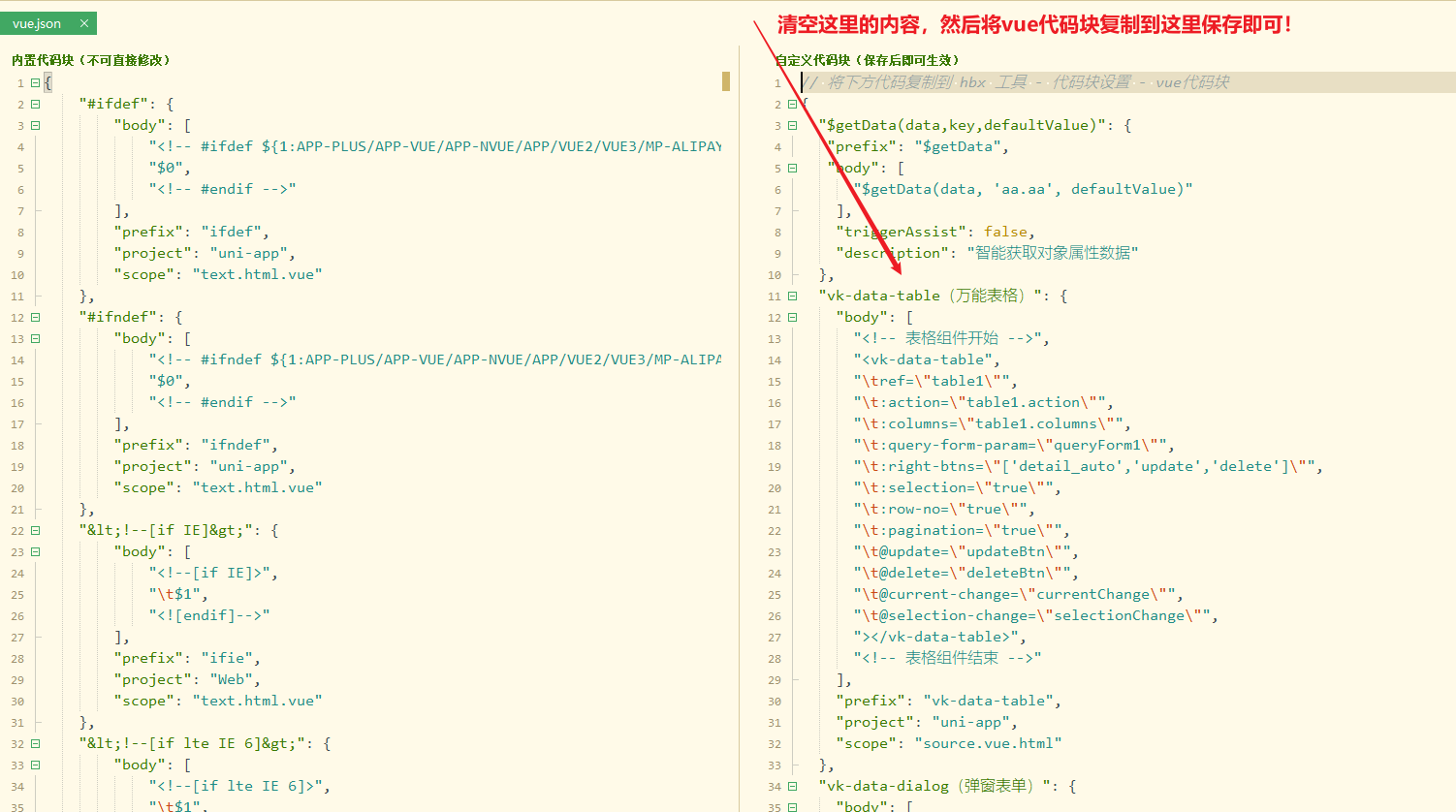Image resolution: width=1456 pixels, height=812 pixels.
Task: Collapse the "body" fold on line 23 in built-in pane
Action: 35,552
